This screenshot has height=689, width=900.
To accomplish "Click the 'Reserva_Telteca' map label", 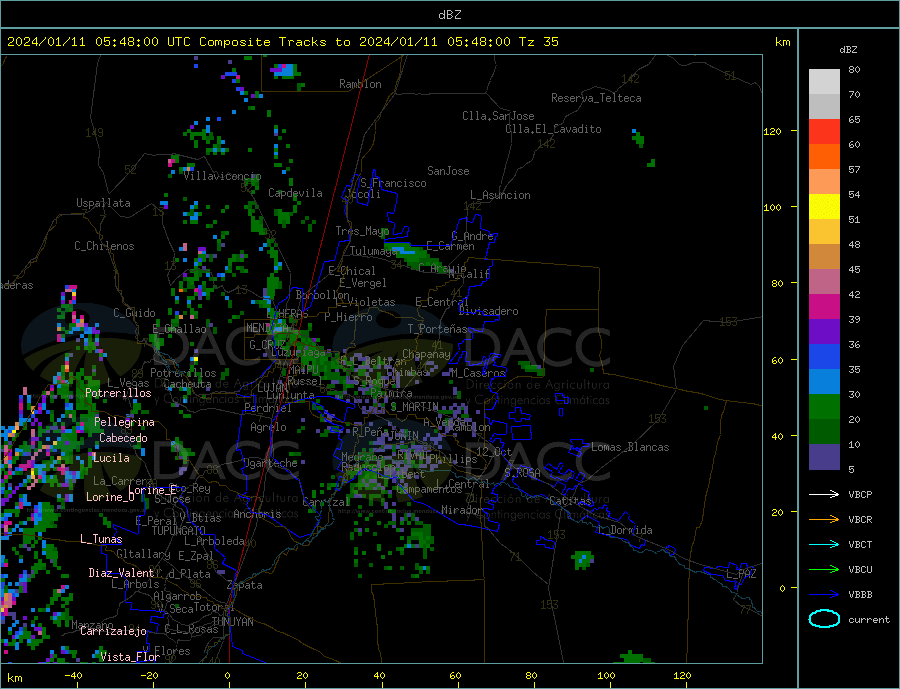I will [596, 98].
